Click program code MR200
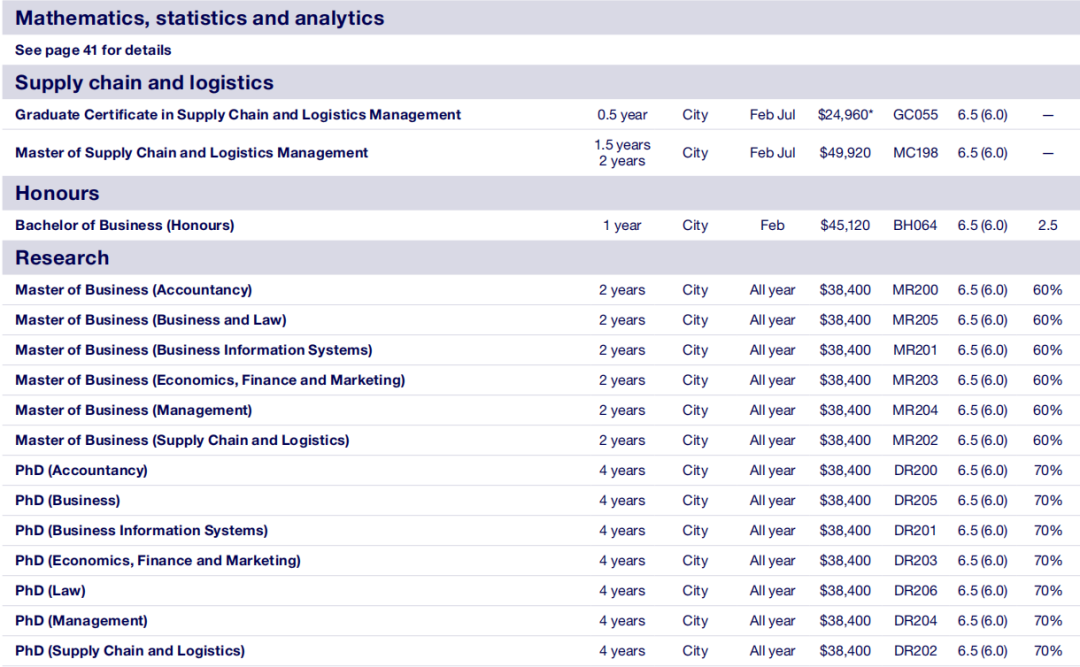 pyautogui.click(x=915, y=290)
